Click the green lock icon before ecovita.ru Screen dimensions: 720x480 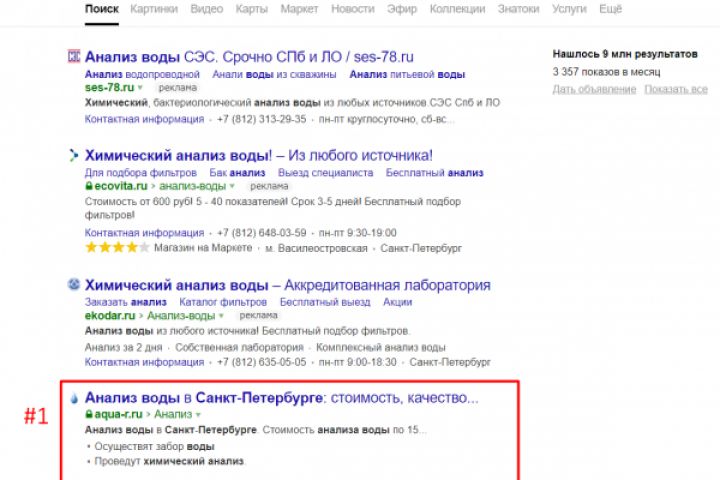(x=89, y=186)
